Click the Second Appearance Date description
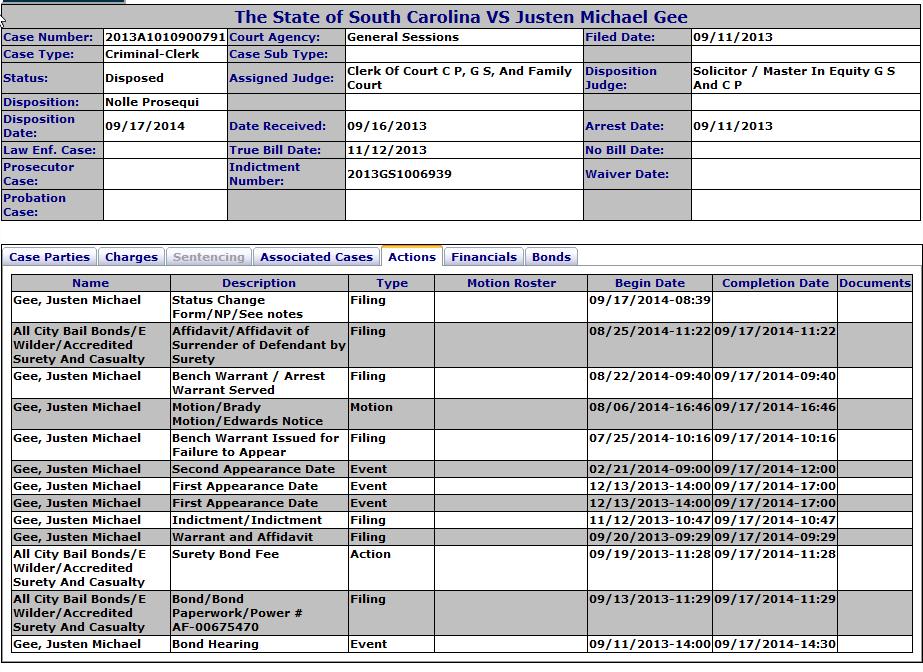Image resolution: width=923 pixels, height=672 pixels. [x=253, y=470]
